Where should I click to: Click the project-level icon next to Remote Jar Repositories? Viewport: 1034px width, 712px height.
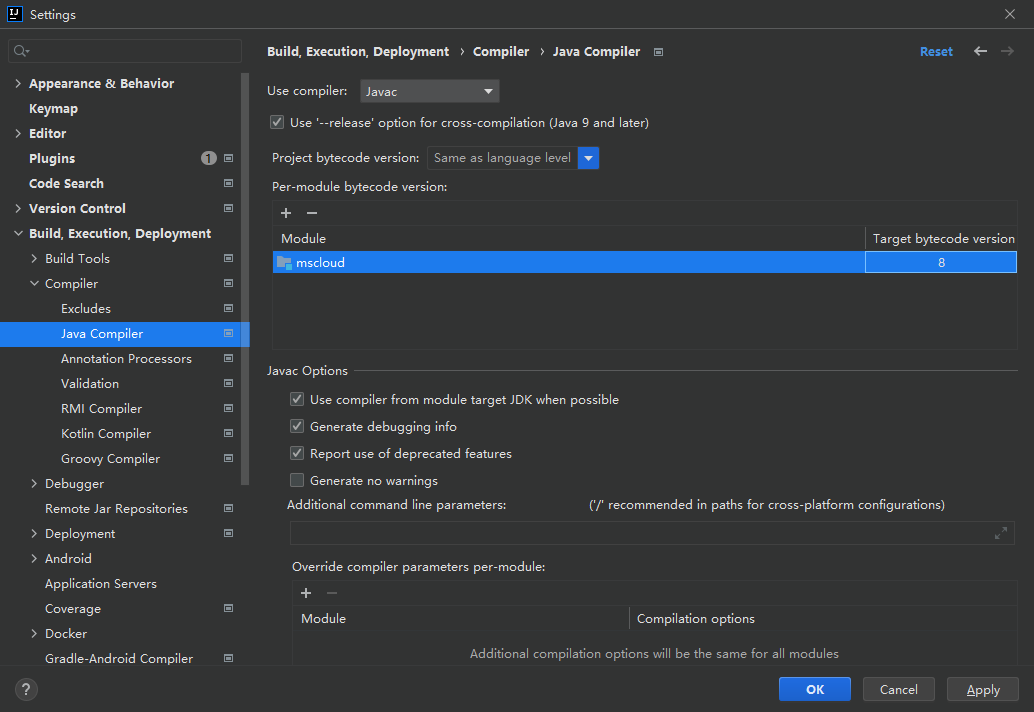tap(228, 508)
